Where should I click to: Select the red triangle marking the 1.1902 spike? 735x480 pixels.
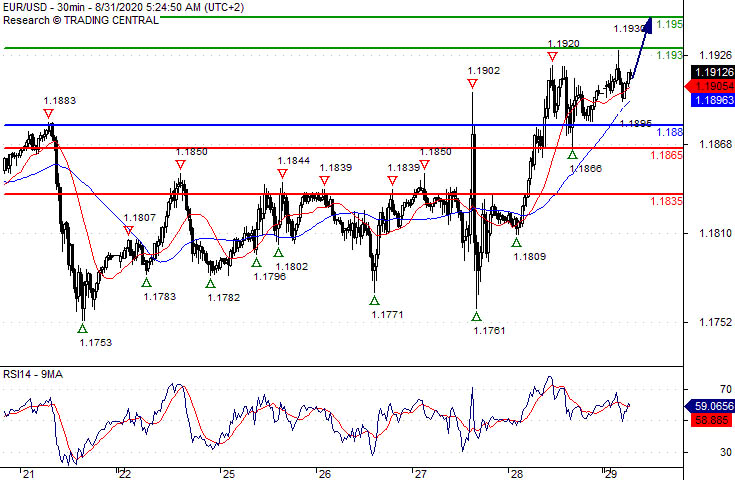click(x=472, y=84)
